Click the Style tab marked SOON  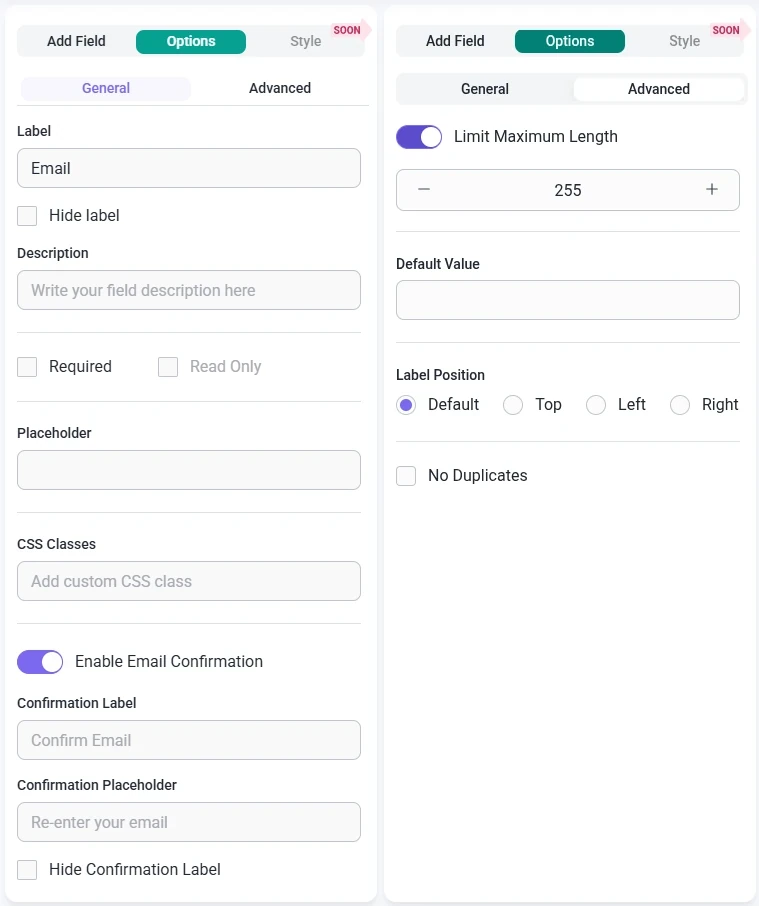tap(305, 41)
